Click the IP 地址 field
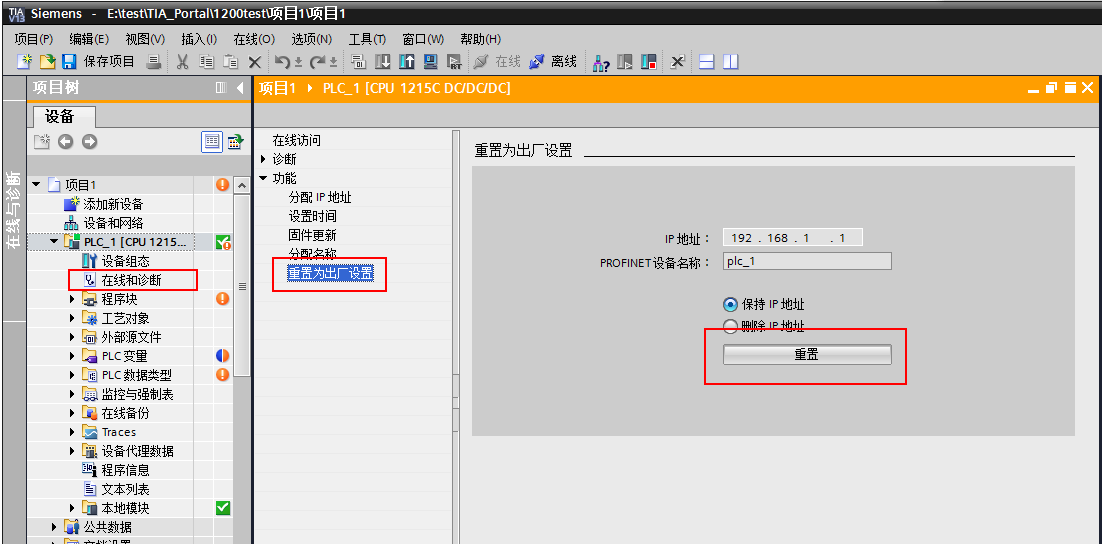The height and width of the screenshot is (544, 1102). pyautogui.click(x=793, y=238)
